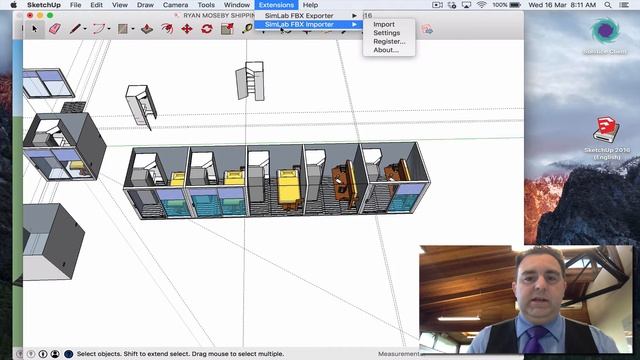Pick the pink Eraser tool
This screenshot has width=640, height=360.
coord(55,29)
